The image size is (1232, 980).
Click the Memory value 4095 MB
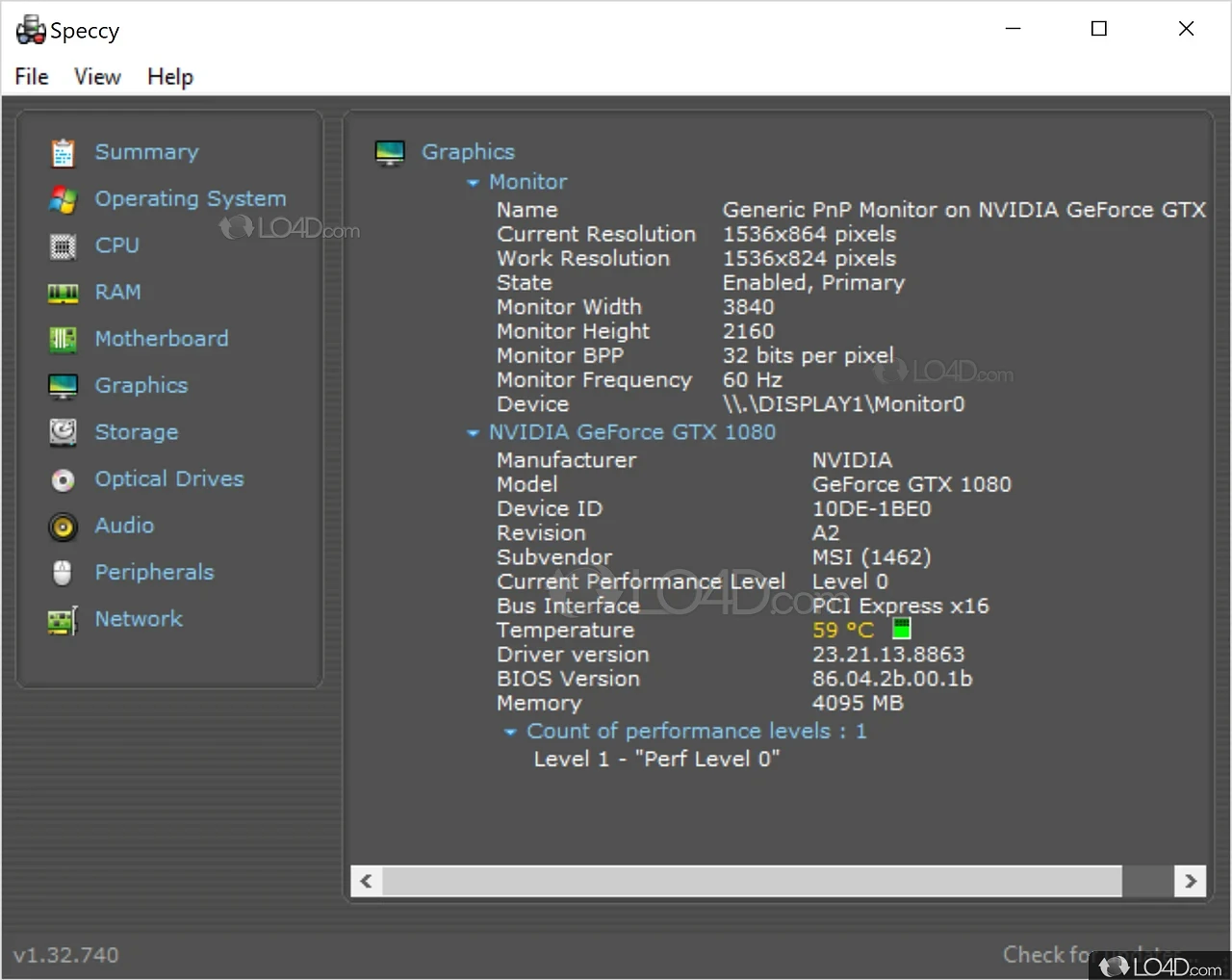click(858, 704)
